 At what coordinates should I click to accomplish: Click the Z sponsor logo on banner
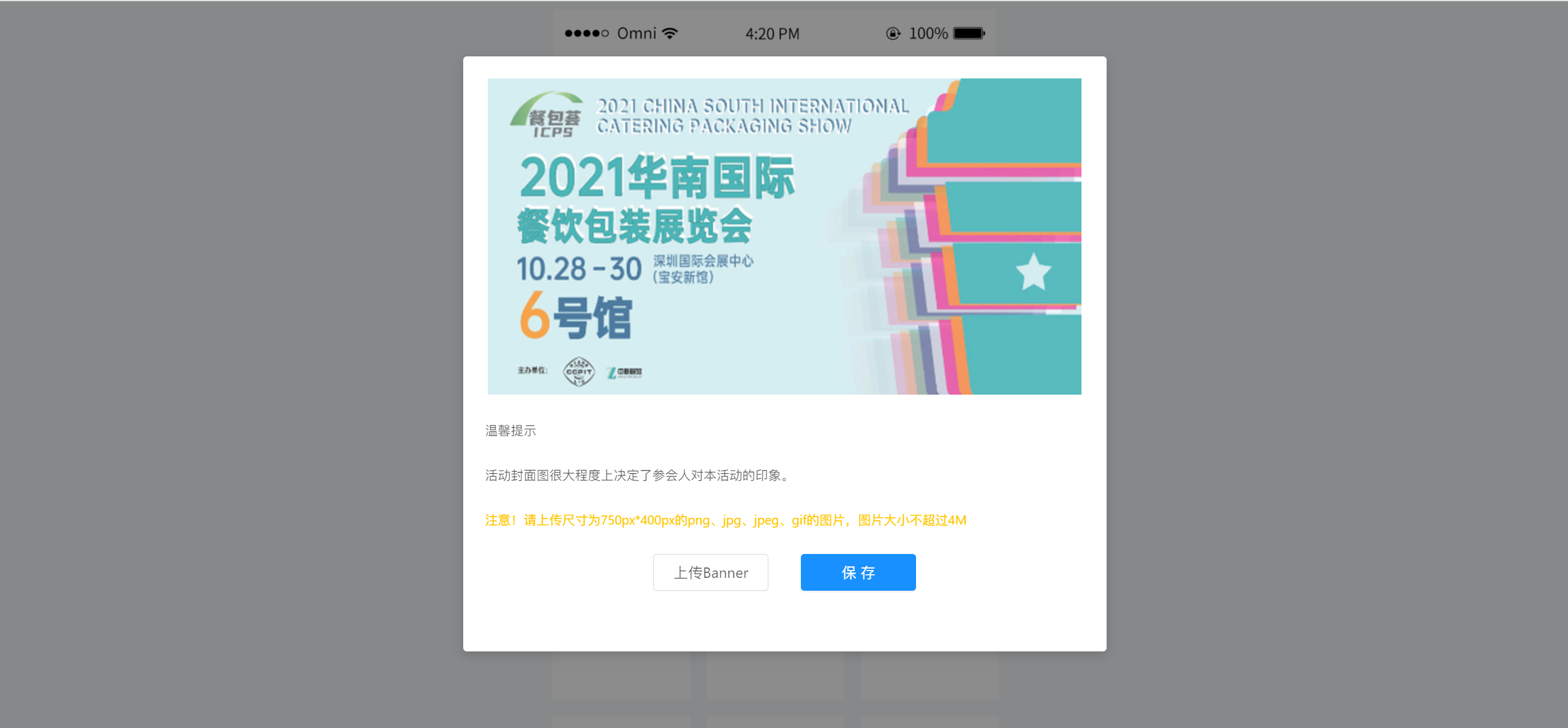pos(624,373)
